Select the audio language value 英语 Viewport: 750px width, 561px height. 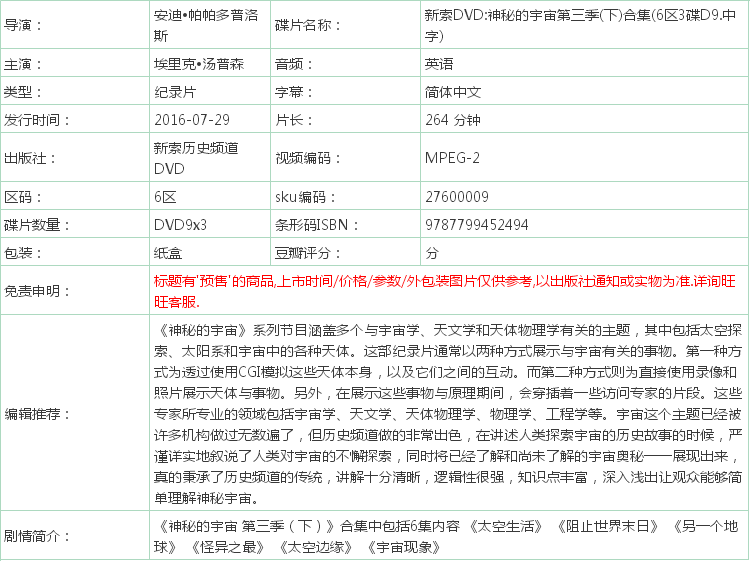[x=439, y=64]
